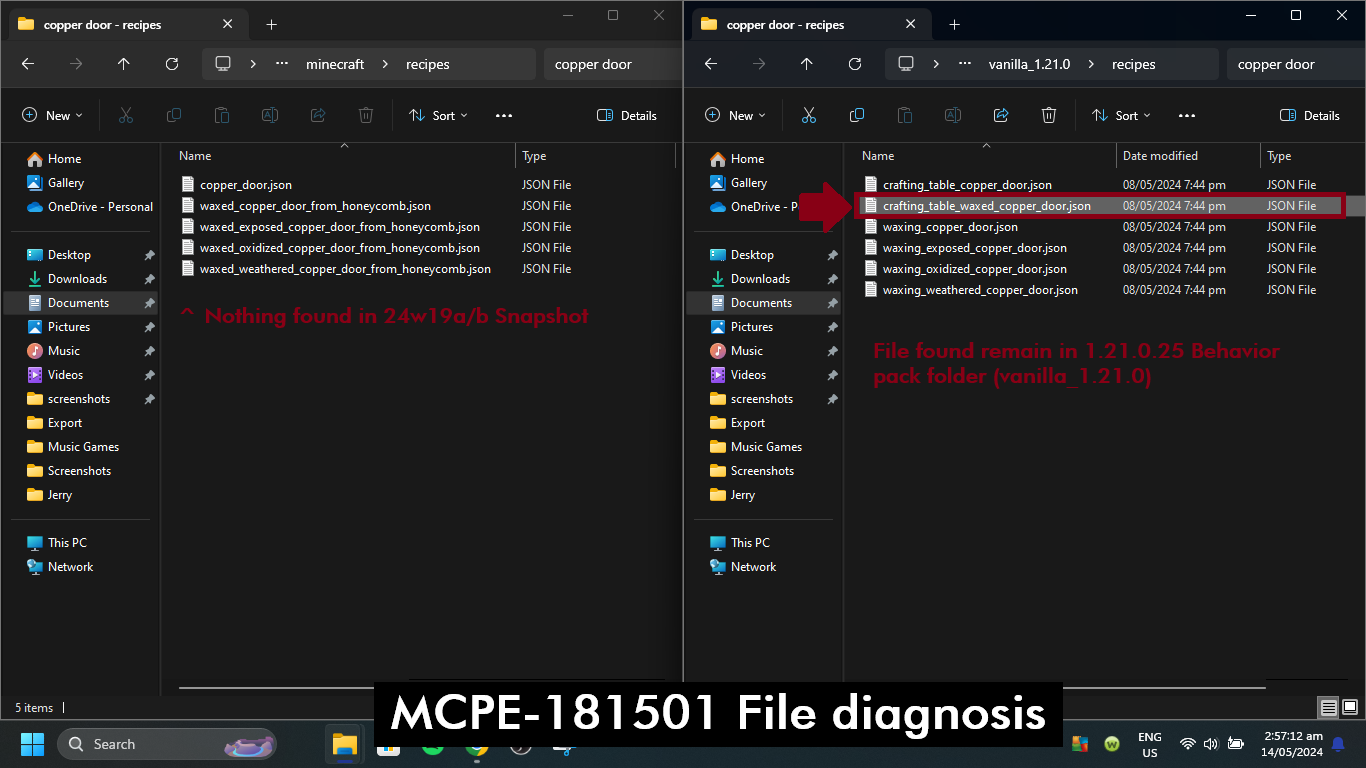Click the PC icon in left address bar
Image resolution: width=1366 pixels, height=768 pixels.
223,64
